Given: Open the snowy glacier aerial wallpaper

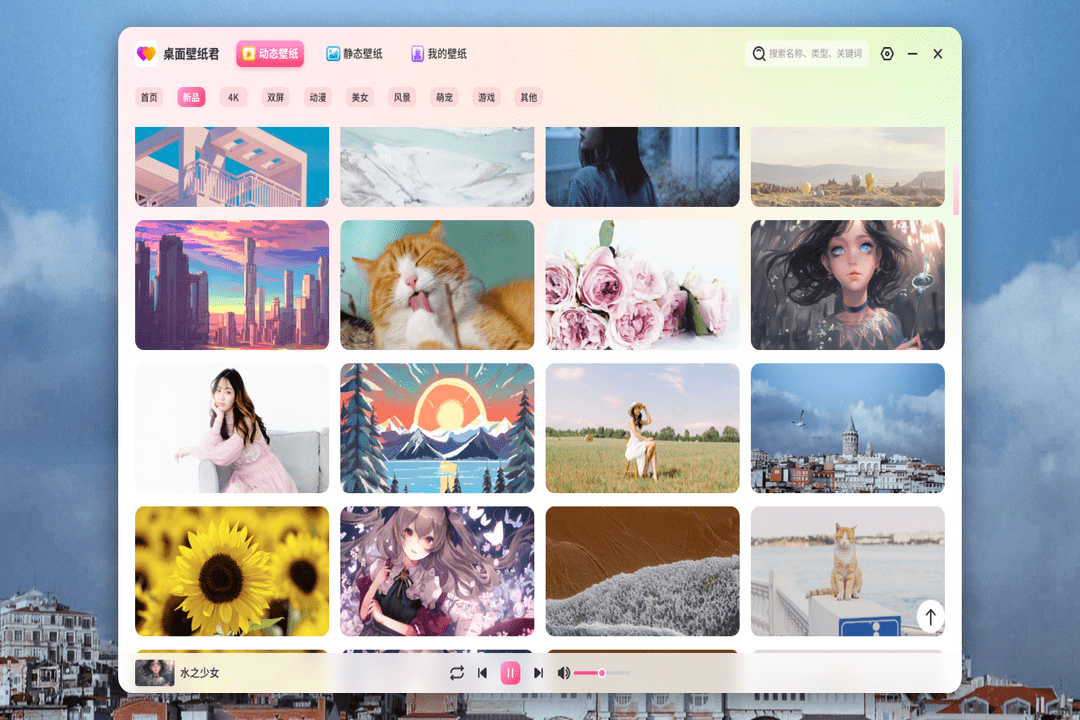Looking at the screenshot, I should pos(437,167).
